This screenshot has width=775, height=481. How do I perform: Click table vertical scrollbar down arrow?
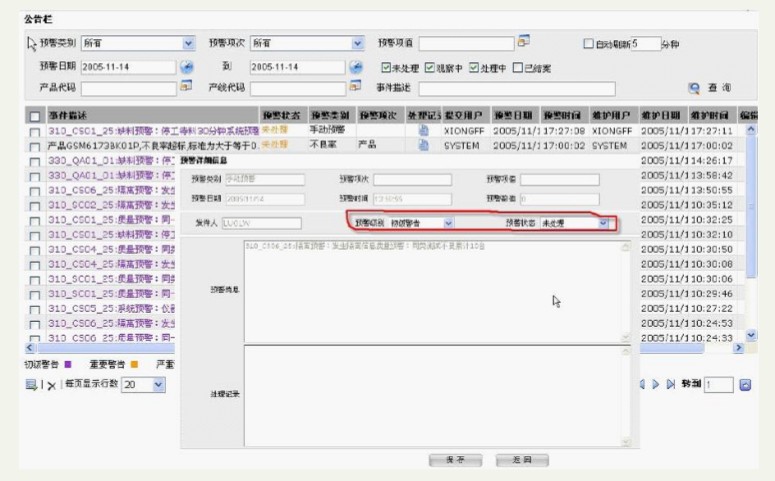(x=751, y=335)
